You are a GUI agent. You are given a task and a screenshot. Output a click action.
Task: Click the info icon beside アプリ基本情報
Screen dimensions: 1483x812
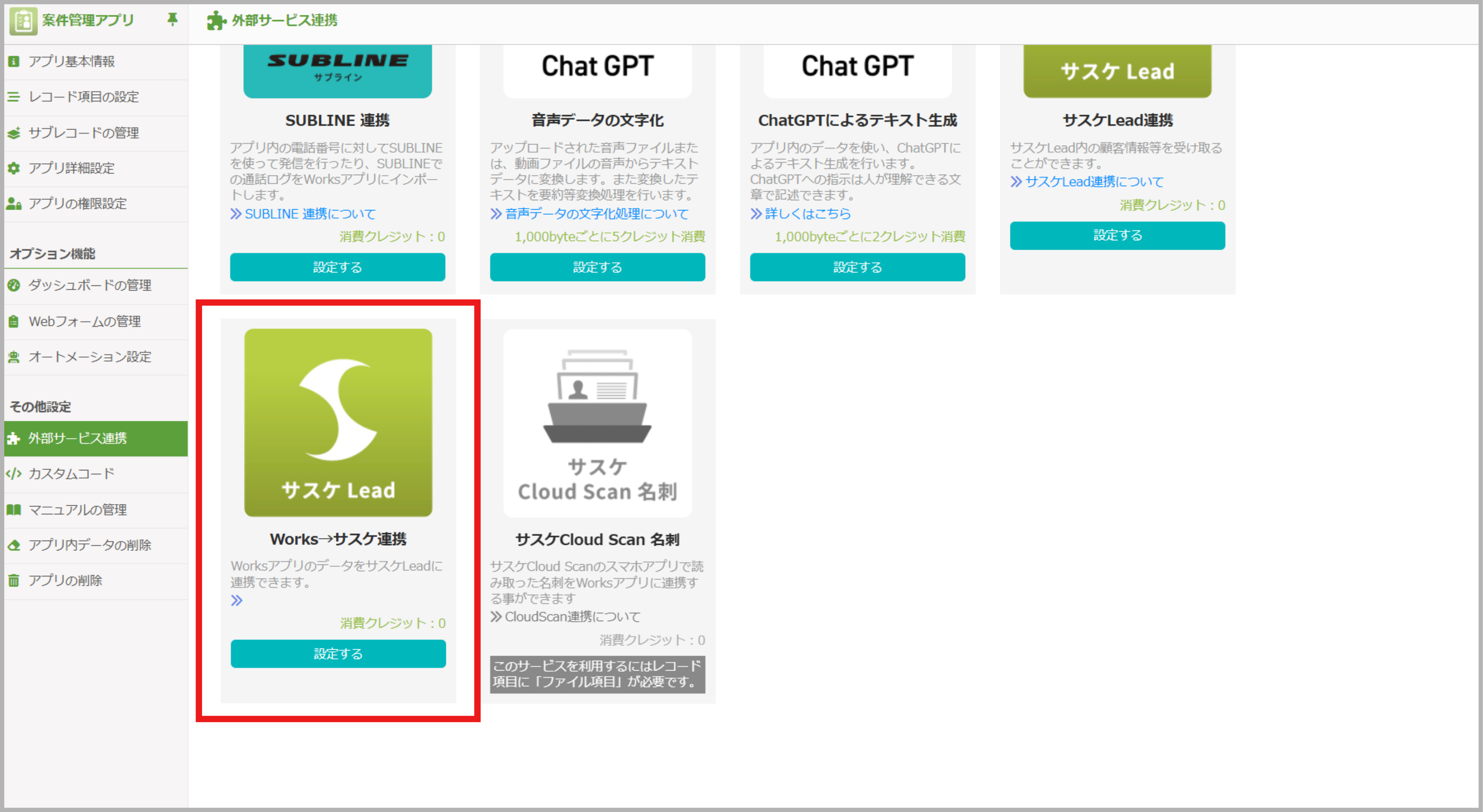[x=14, y=61]
